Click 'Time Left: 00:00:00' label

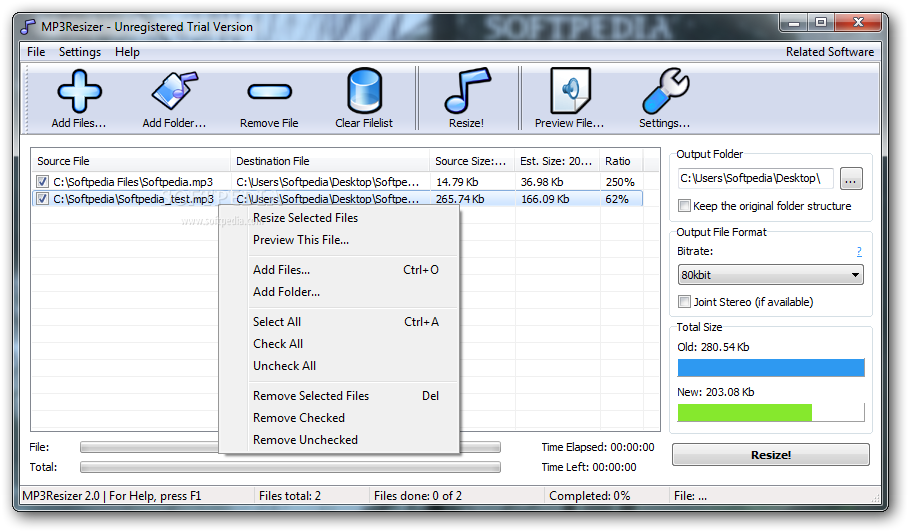click(589, 467)
